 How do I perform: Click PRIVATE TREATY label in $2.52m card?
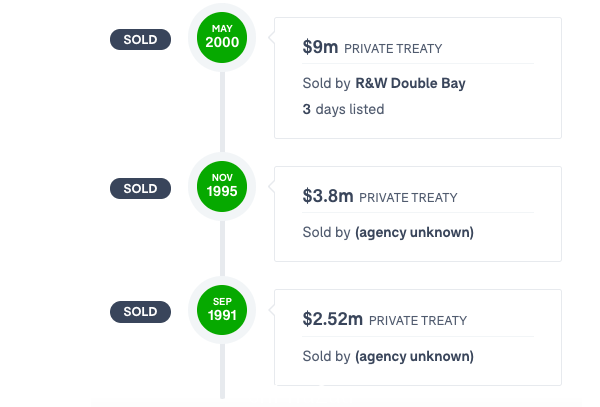pos(418,321)
